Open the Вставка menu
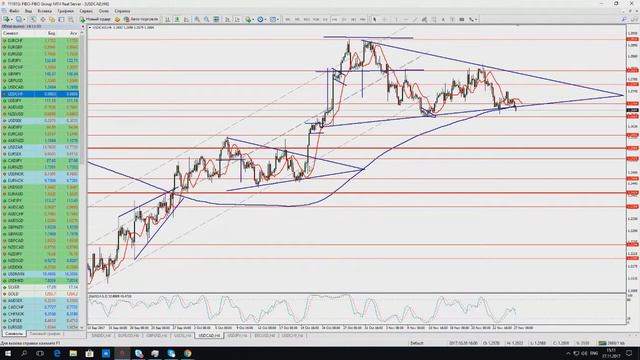The width and height of the screenshot is (640, 360). [x=44, y=11]
